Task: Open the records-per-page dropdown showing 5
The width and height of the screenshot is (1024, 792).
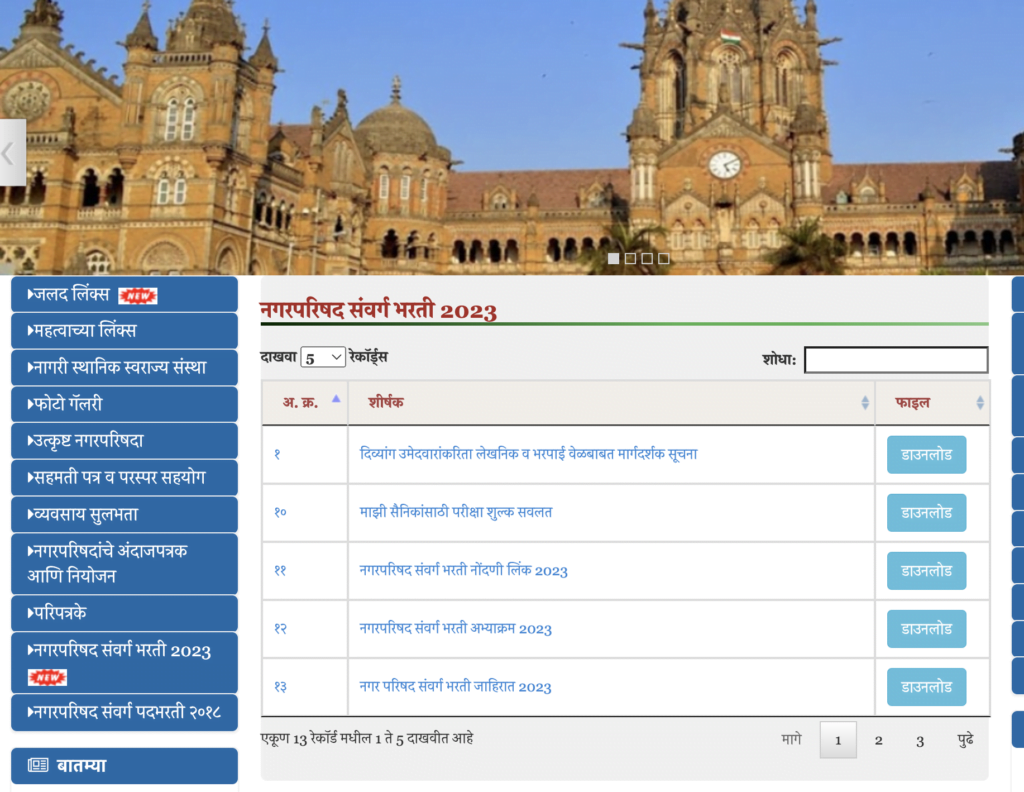Action: pyautogui.click(x=323, y=357)
